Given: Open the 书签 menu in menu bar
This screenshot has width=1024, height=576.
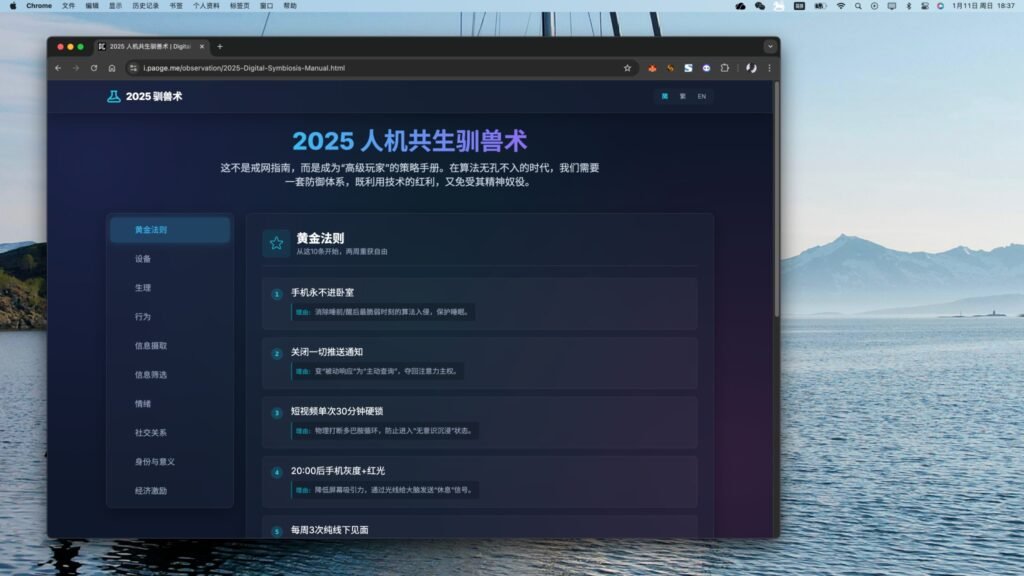Looking at the screenshot, I should 176,6.
